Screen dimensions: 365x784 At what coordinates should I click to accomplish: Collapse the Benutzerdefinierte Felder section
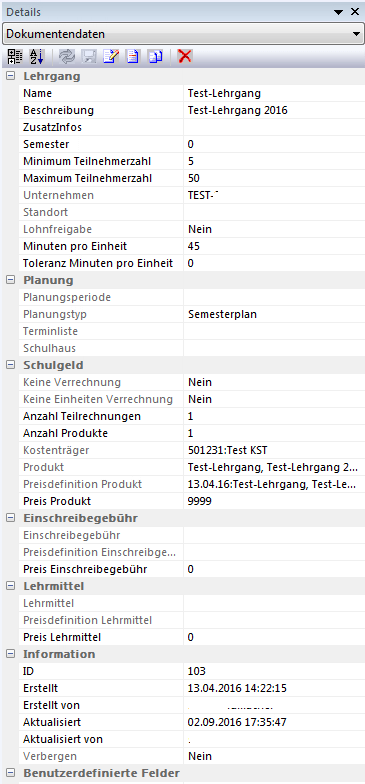click(x=10, y=773)
